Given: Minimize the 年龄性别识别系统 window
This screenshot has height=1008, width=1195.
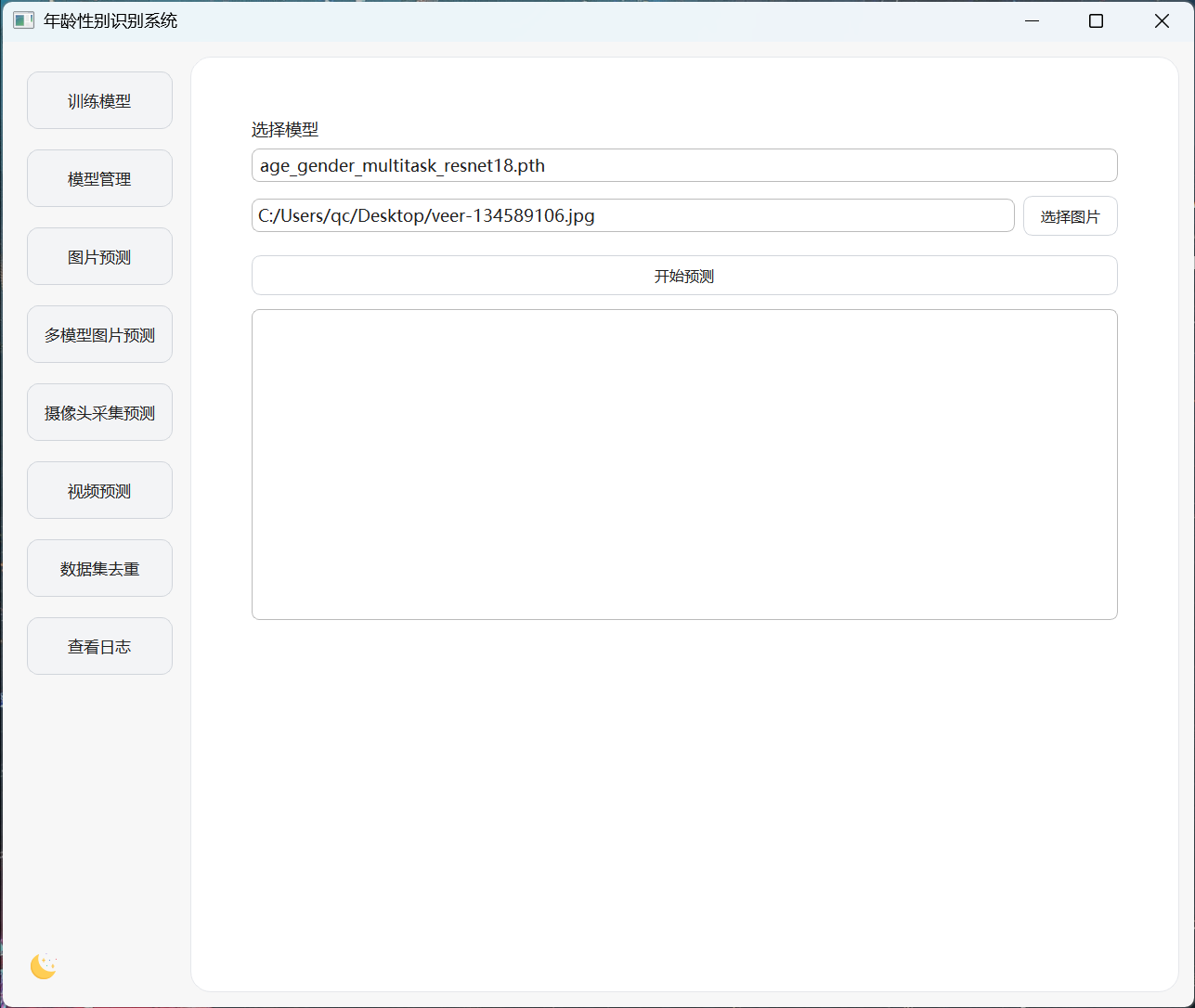Looking at the screenshot, I should [1032, 20].
